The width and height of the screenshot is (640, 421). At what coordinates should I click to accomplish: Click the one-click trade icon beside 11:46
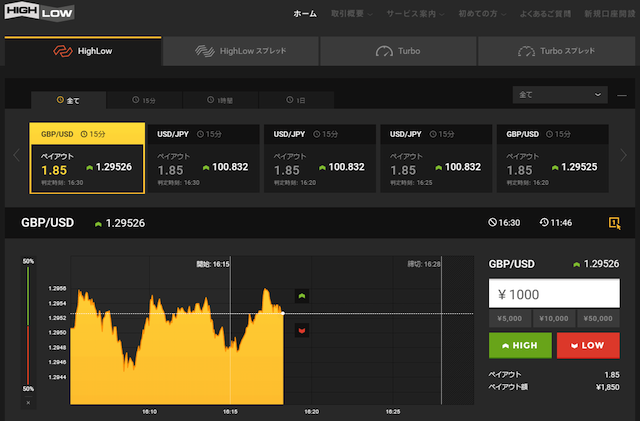point(615,223)
